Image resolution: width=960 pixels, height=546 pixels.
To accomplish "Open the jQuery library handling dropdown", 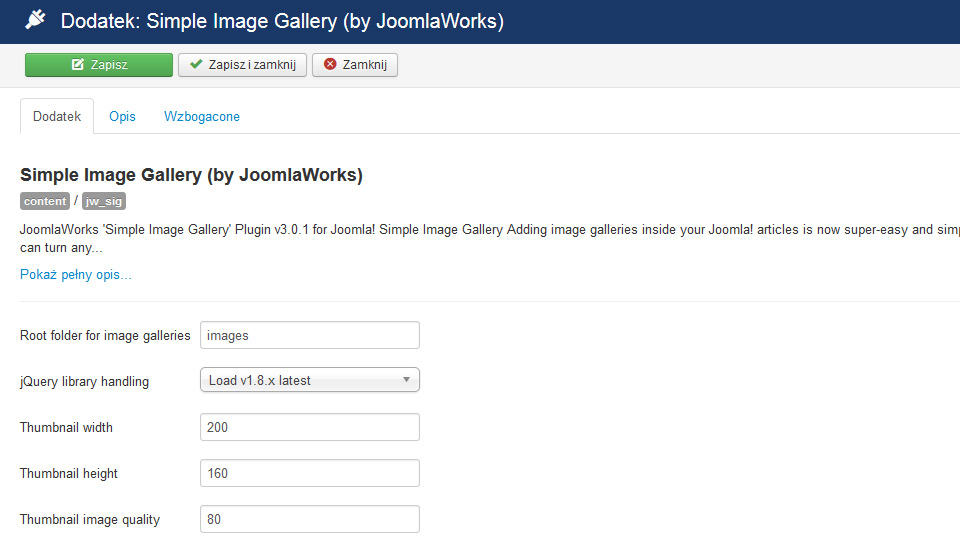I will point(310,380).
